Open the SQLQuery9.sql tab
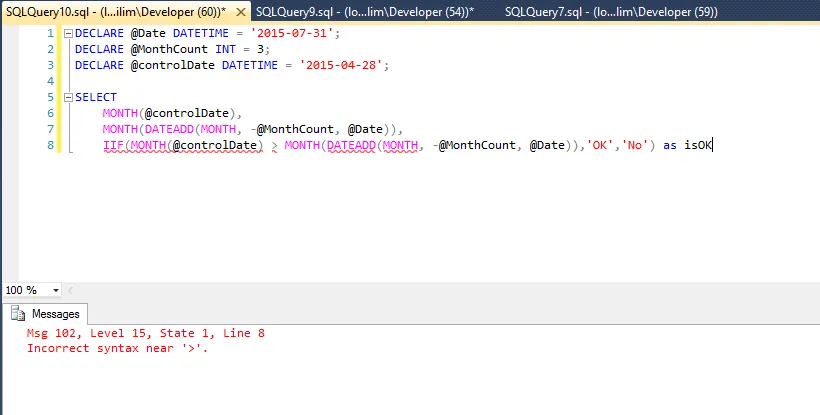 tap(365, 12)
